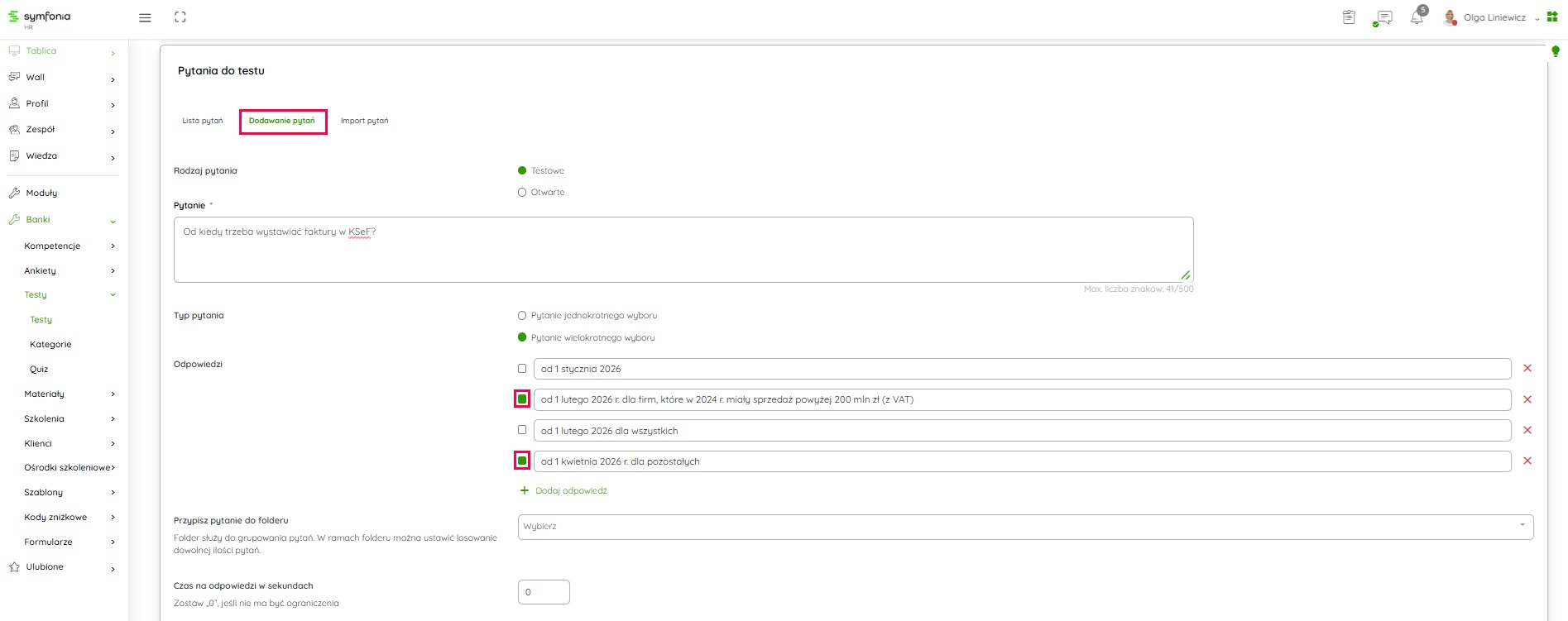Screen dimensions: 1568x621
Task: Open the clipboard tasks icon
Action: click(x=1349, y=17)
